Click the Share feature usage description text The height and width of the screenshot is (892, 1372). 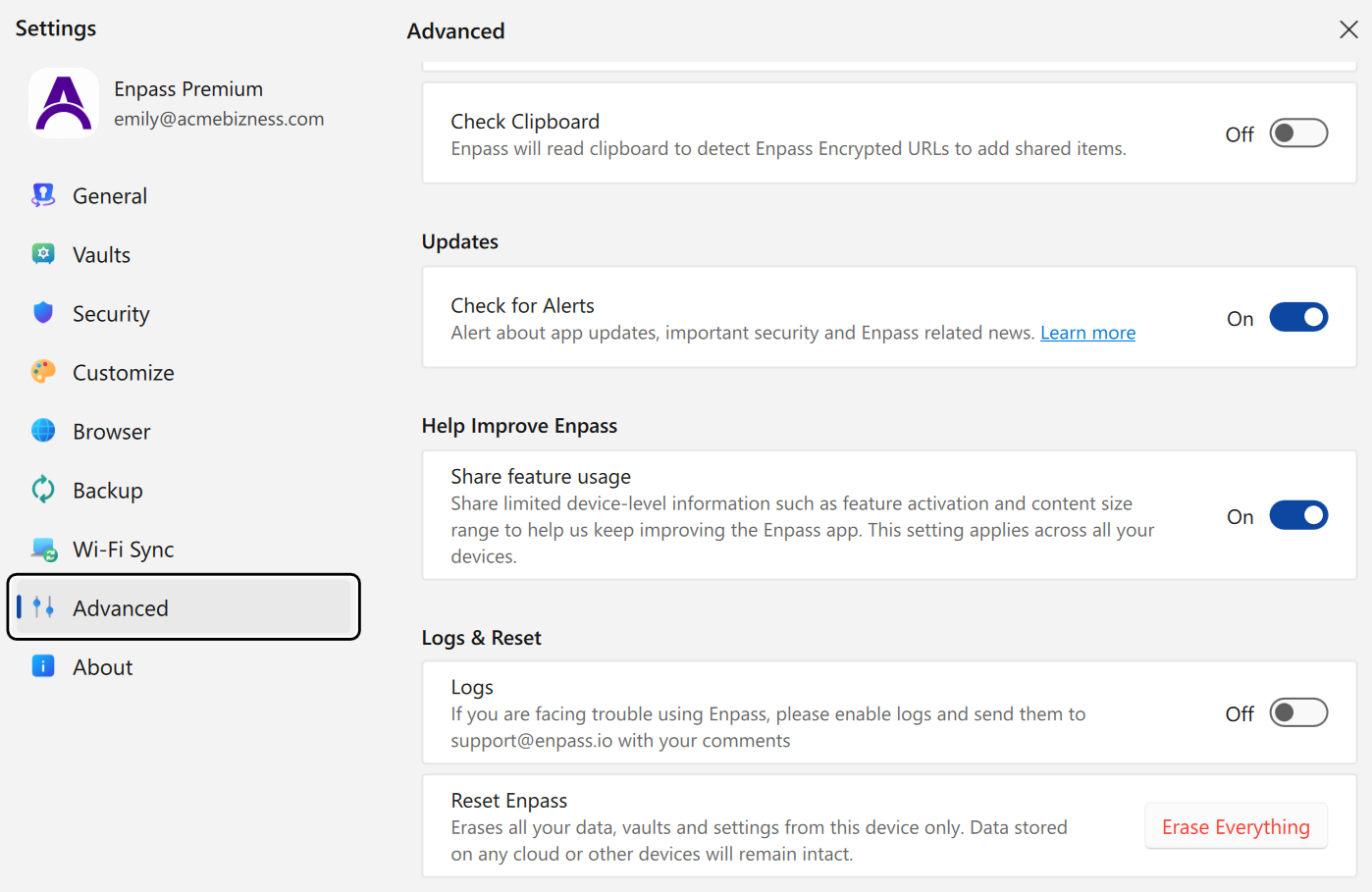[x=802, y=530]
